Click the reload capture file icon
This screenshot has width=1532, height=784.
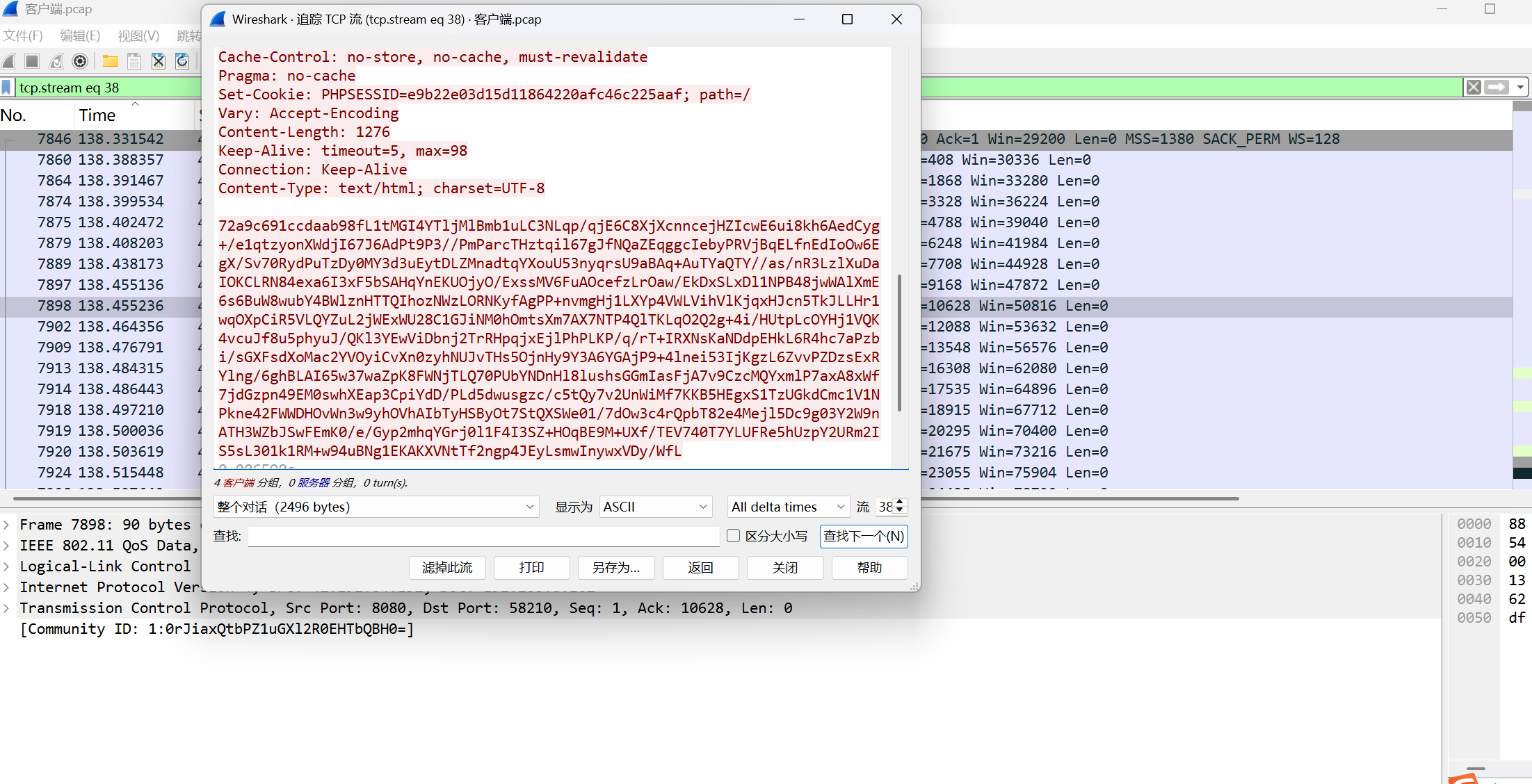[x=182, y=61]
